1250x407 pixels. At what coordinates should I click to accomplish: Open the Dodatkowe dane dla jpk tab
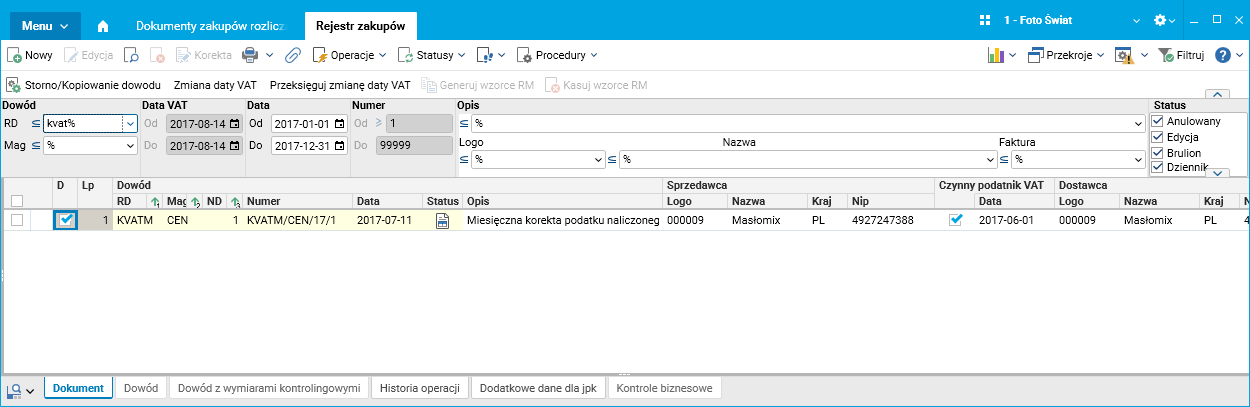point(539,388)
